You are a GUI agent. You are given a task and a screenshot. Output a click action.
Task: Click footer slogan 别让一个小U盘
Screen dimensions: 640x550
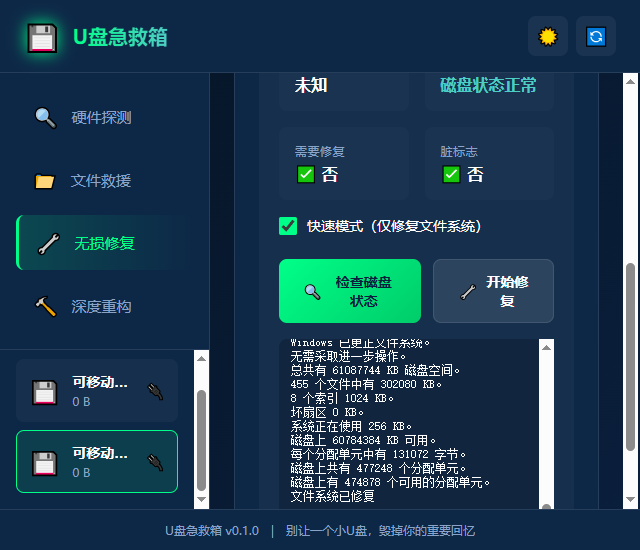pos(380,531)
